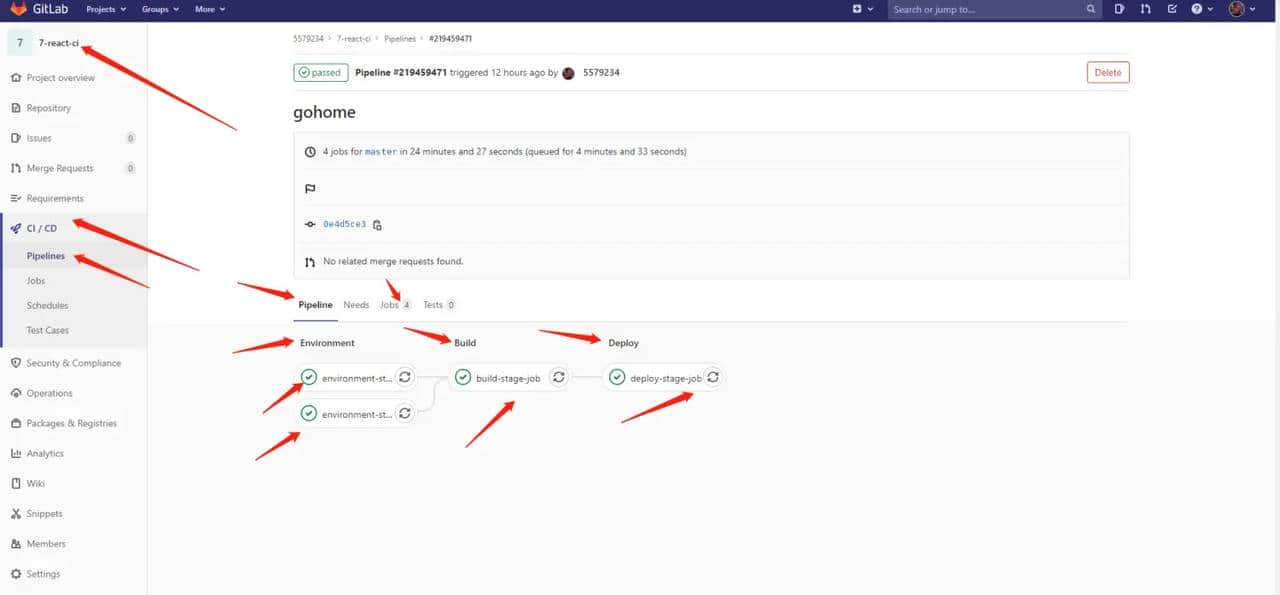Delete the pipeline with the Delete button
The height and width of the screenshot is (595, 1280).
[1107, 72]
